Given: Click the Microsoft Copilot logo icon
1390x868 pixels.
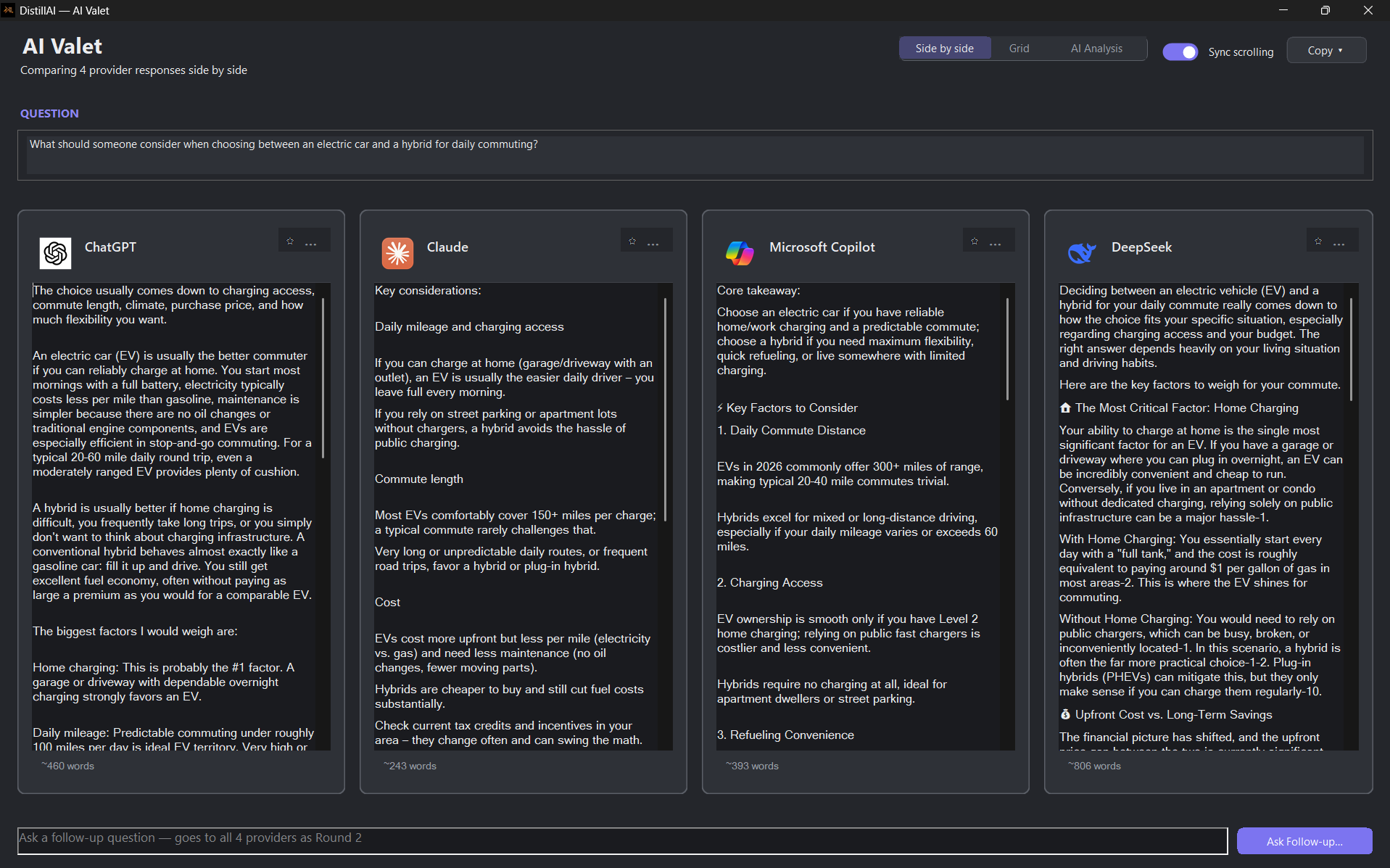Looking at the screenshot, I should (740, 253).
